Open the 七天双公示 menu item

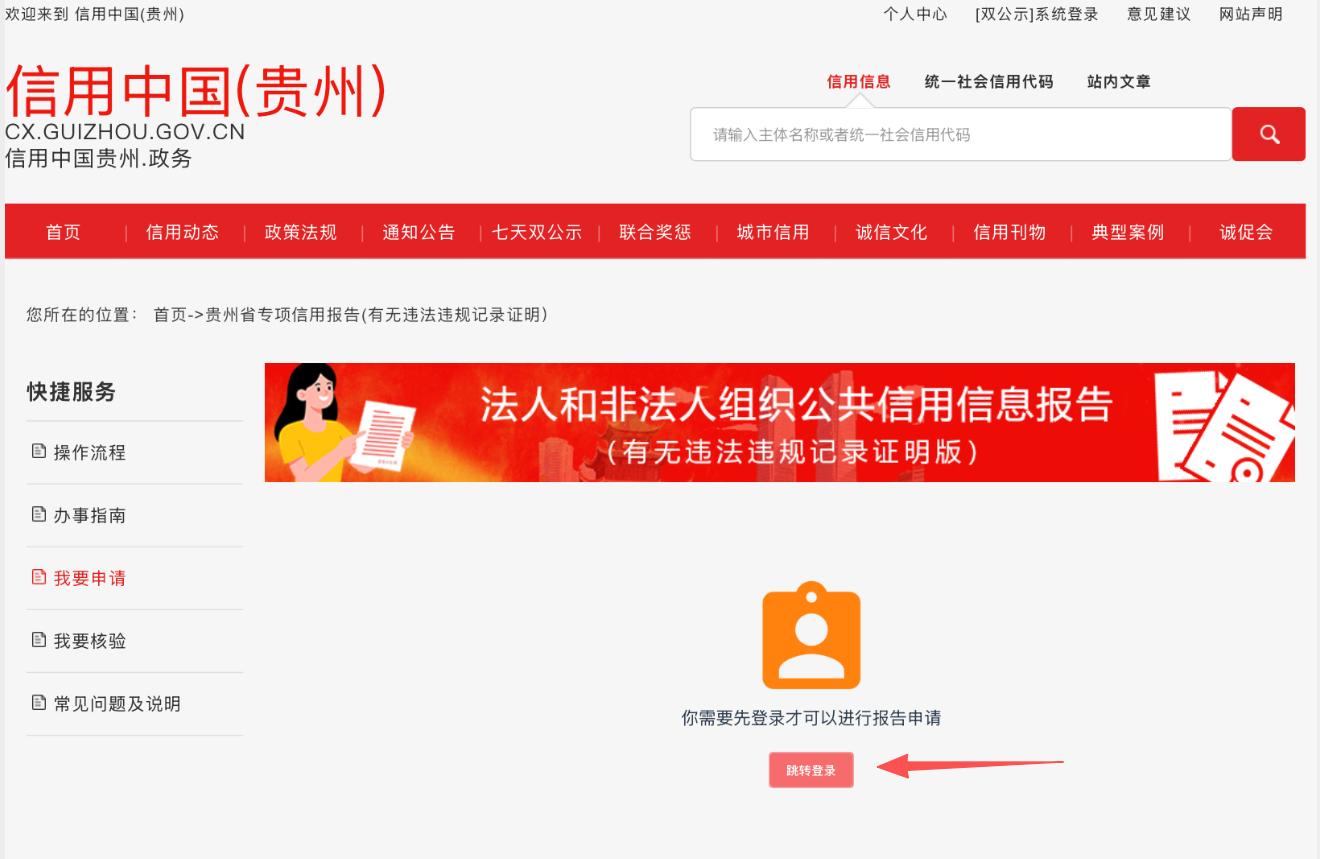point(537,232)
